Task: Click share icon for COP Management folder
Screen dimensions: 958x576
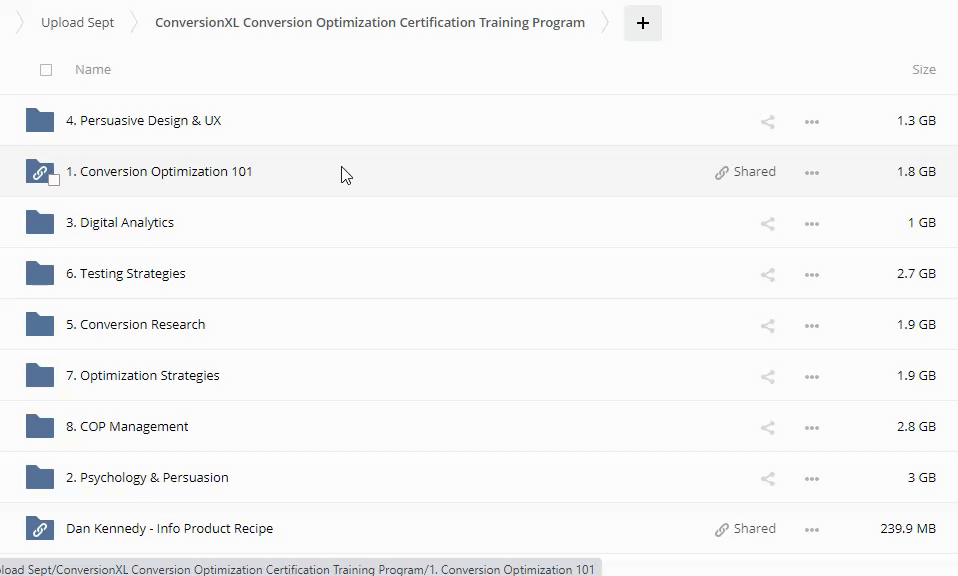Action: (767, 428)
